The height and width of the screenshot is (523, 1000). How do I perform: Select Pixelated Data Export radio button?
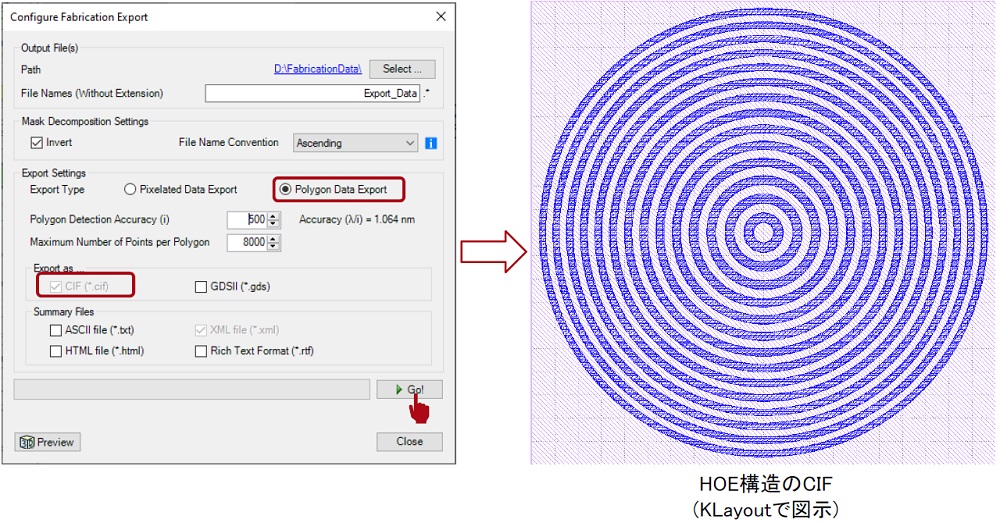[x=130, y=189]
